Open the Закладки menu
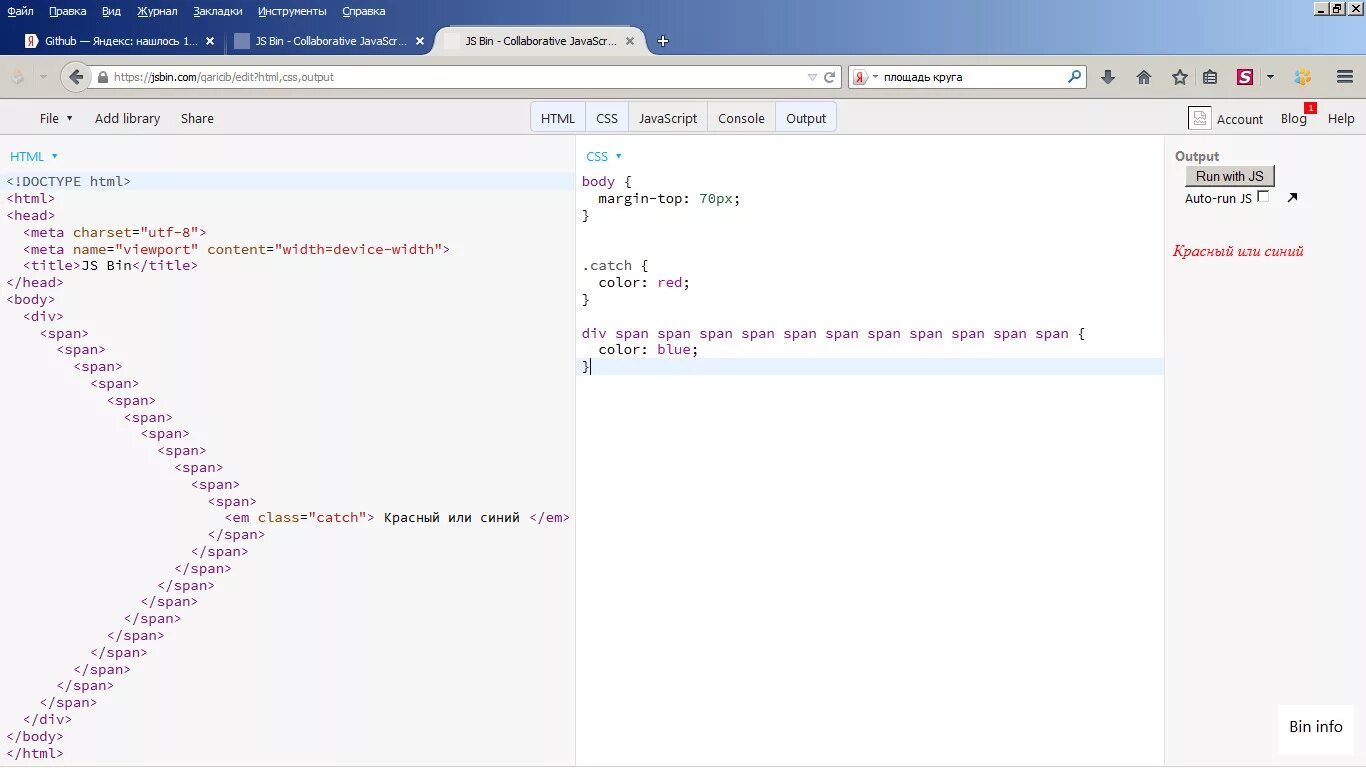The height and width of the screenshot is (768, 1366). pyautogui.click(x=218, y=11)
